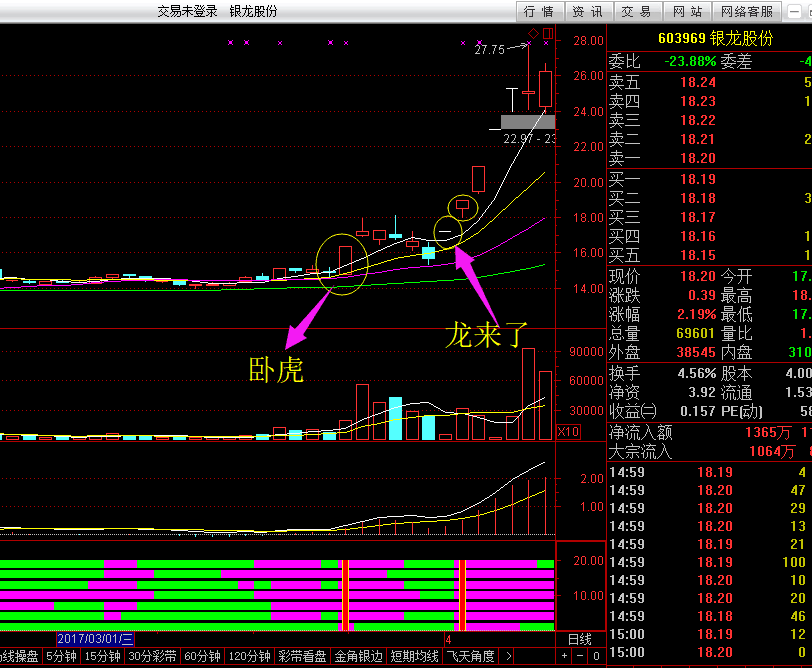Select the 2017/03/01/三 date marker

pos(95,639)
